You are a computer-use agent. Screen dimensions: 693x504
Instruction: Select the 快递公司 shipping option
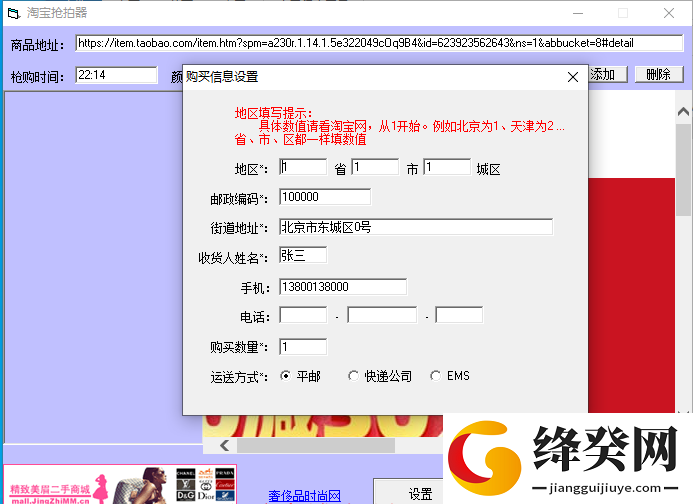point(353,376)
